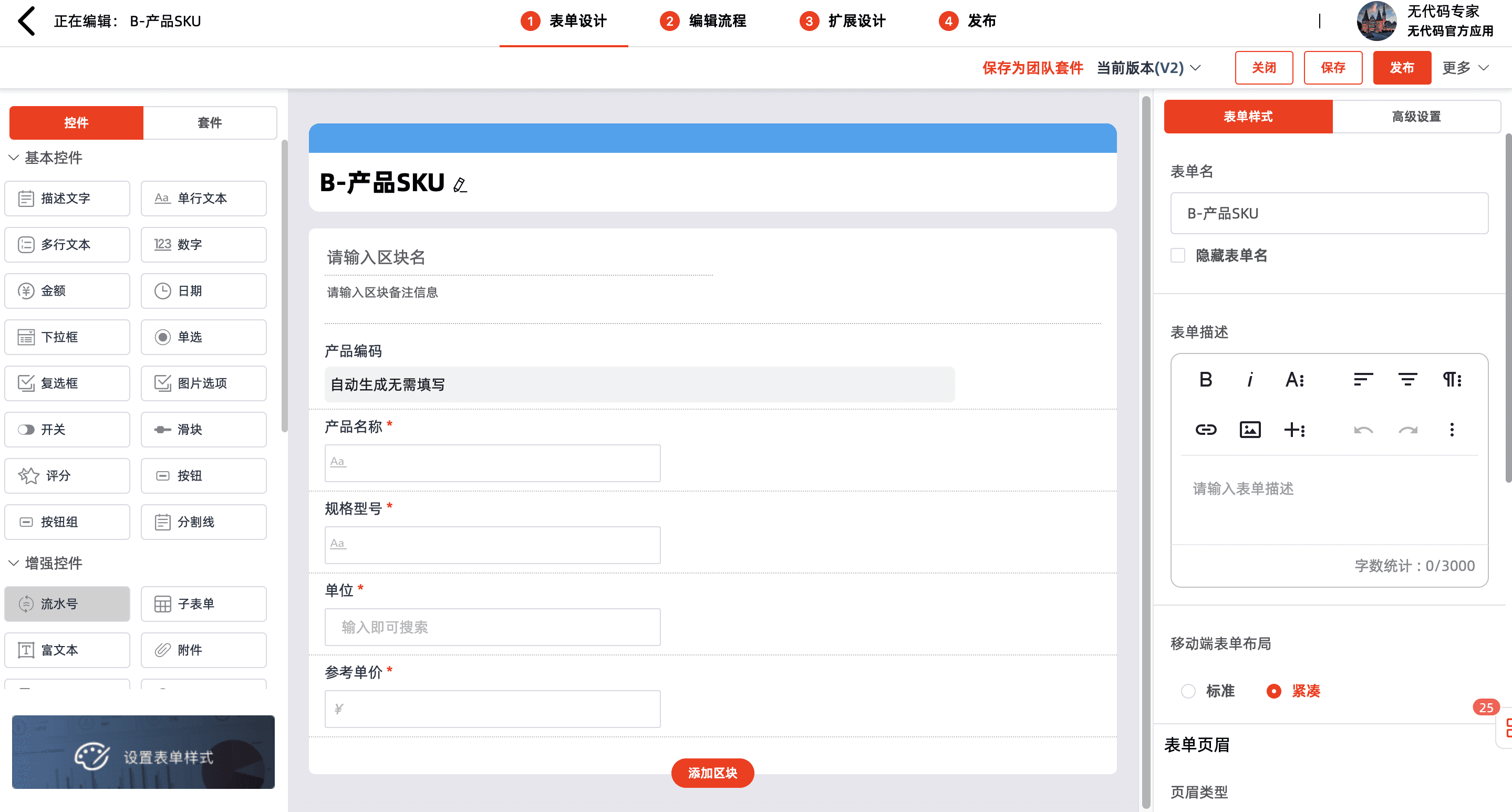This screenshot has width=1512, height=812.
Task: Toggle bold in 表单描述 editor
Action: click(1205, 380)
